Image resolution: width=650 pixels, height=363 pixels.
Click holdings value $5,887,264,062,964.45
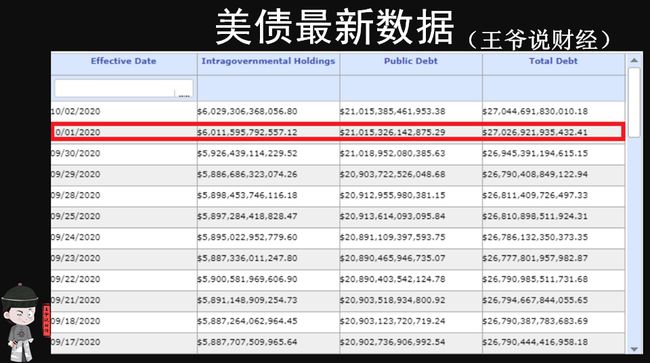tap(247, 321)
